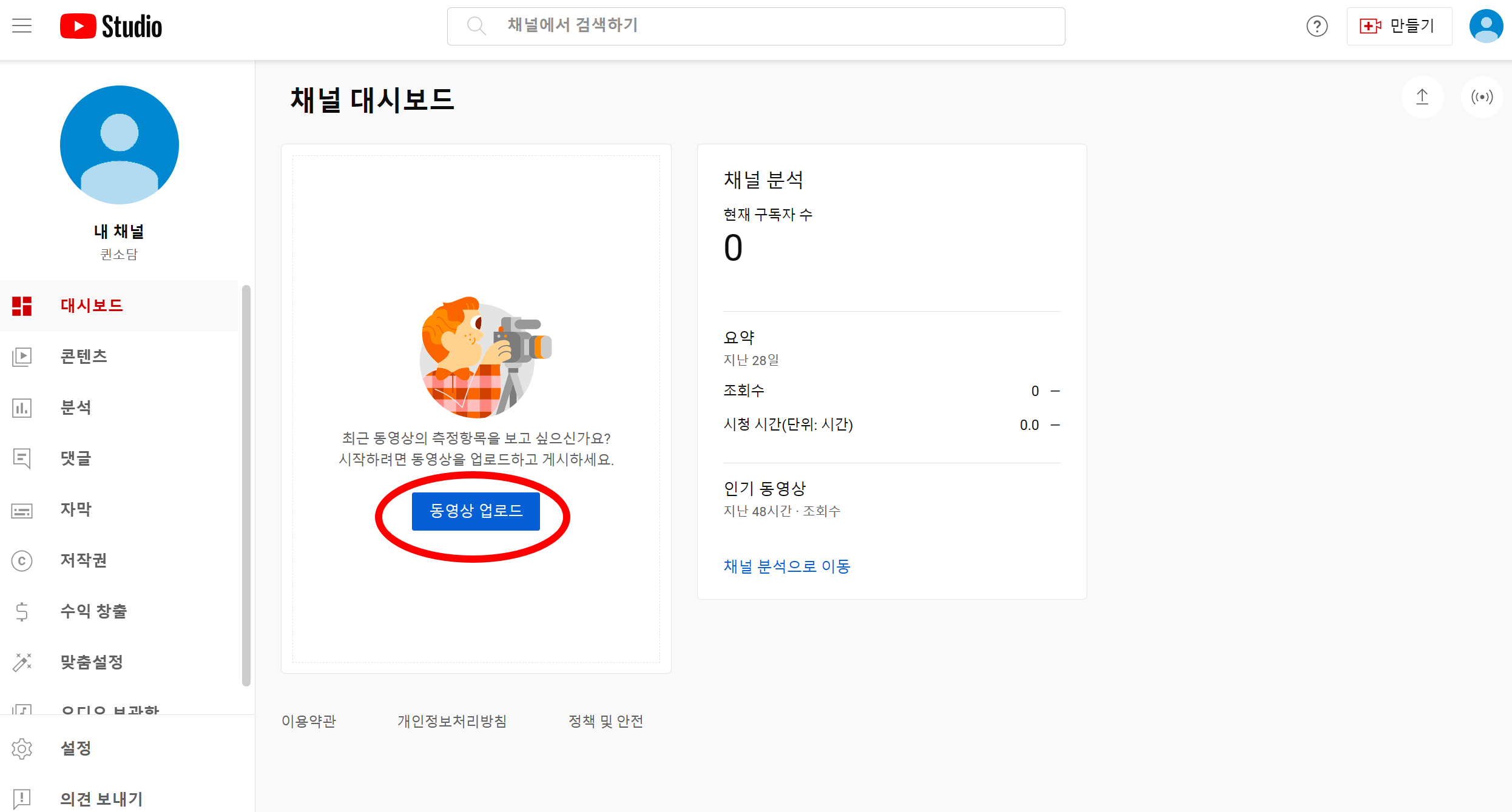
Task: Click 의견 보내기 send feedback
Action: click(x=101, y=799)
